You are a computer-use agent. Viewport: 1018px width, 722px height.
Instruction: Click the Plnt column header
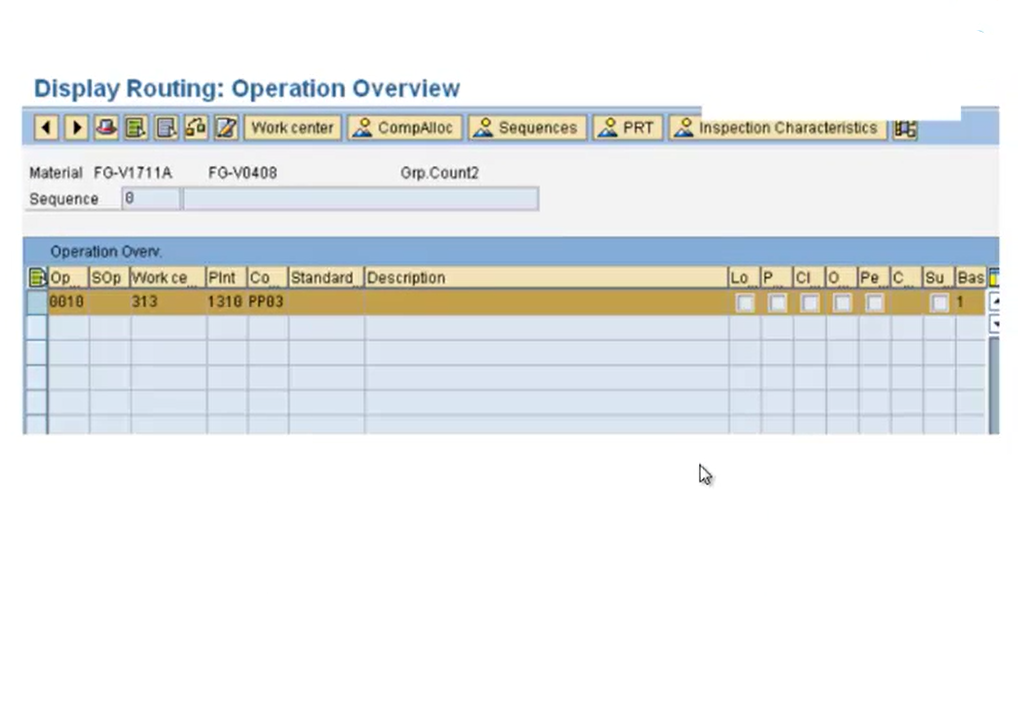pos(227,278)
